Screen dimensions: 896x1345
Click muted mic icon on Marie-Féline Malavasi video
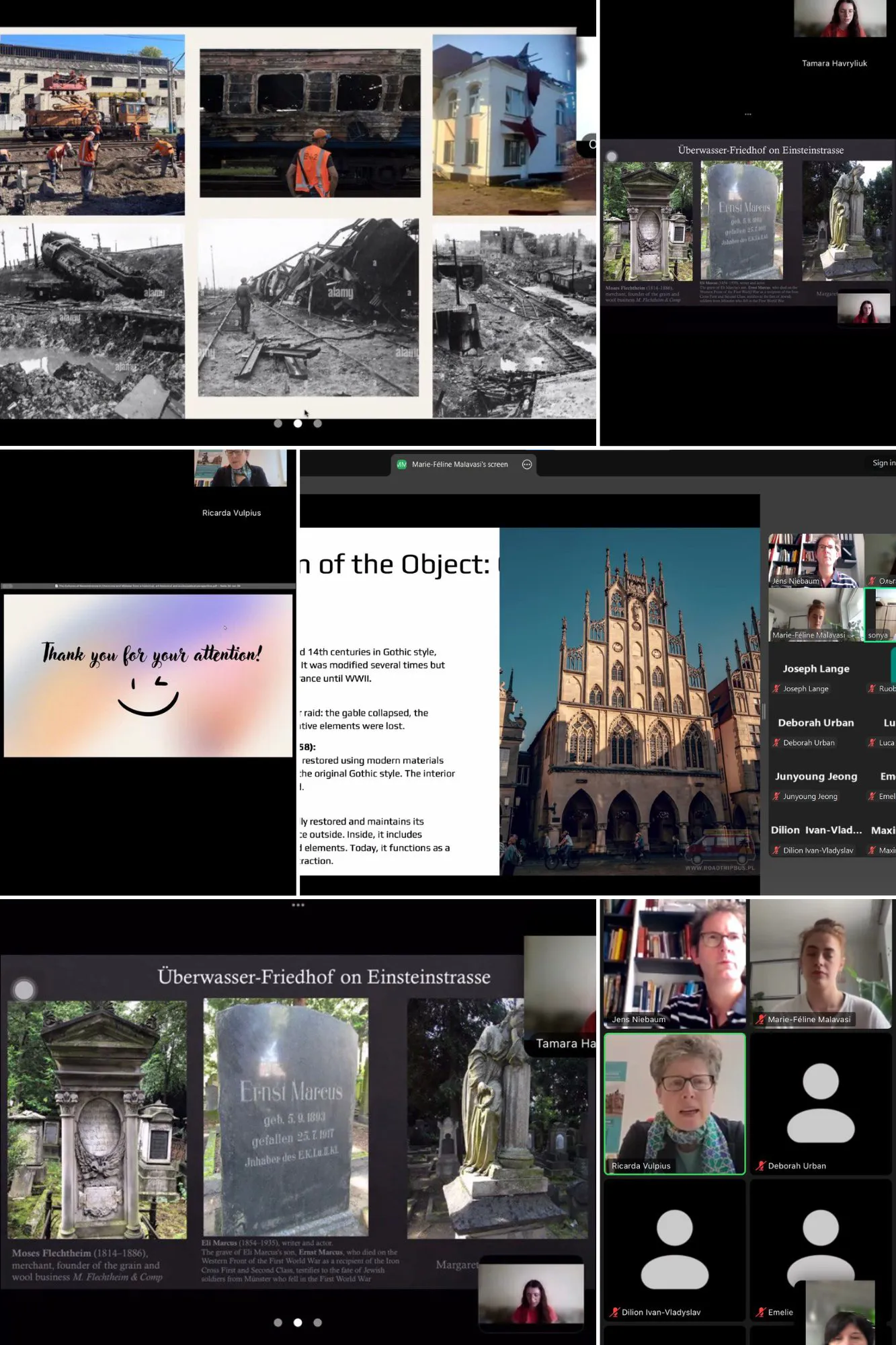[760, 1019]
